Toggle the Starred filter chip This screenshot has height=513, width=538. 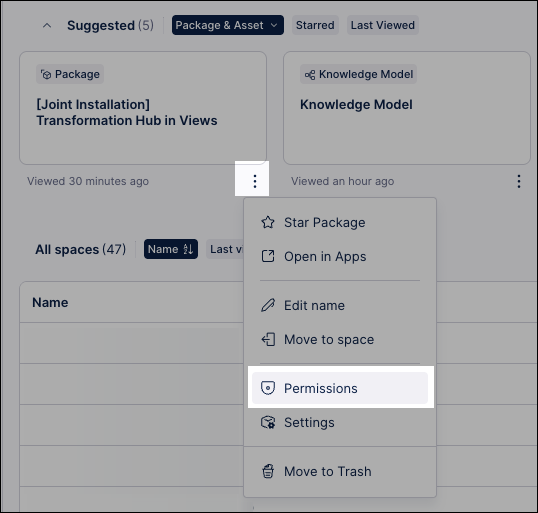(x=315, y=25)
